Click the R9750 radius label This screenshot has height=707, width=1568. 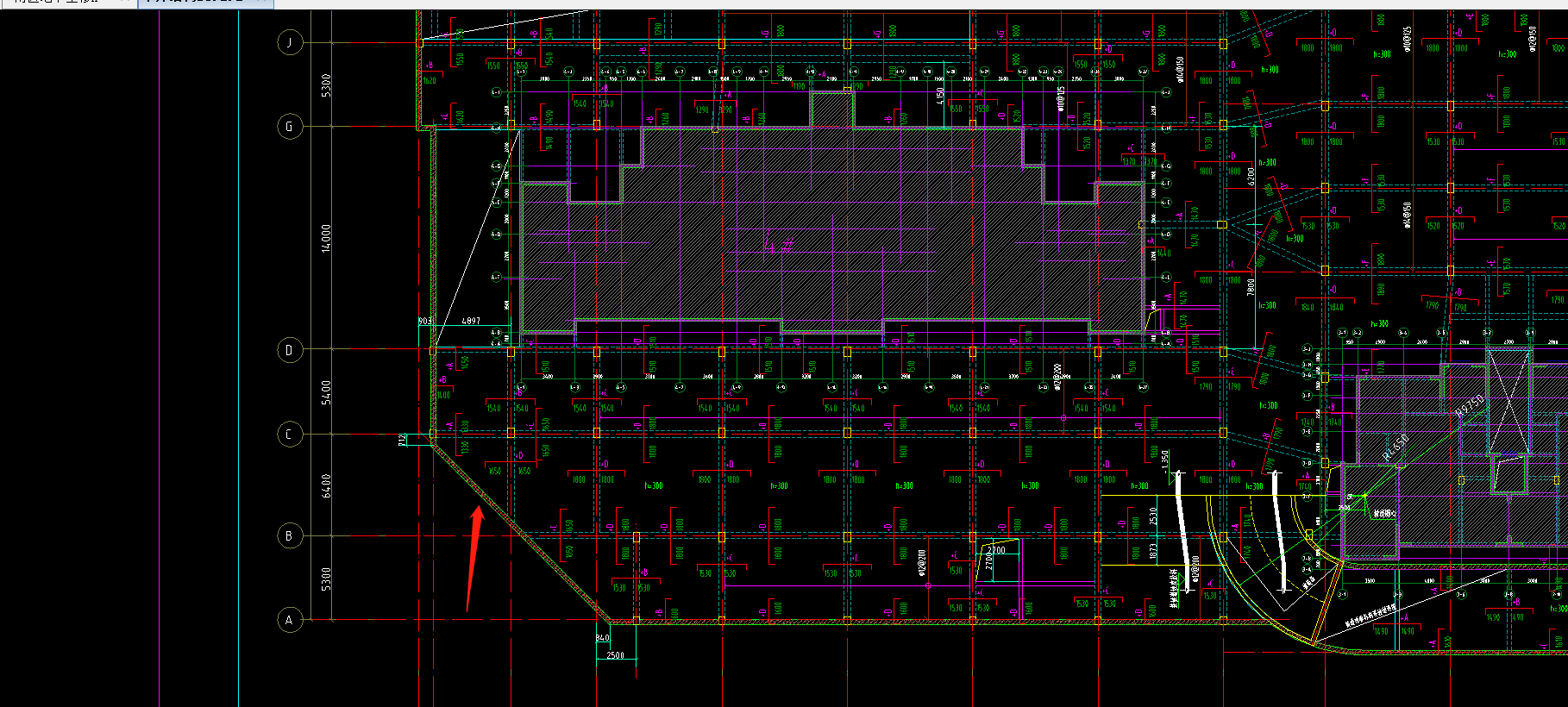[1469, 405]
